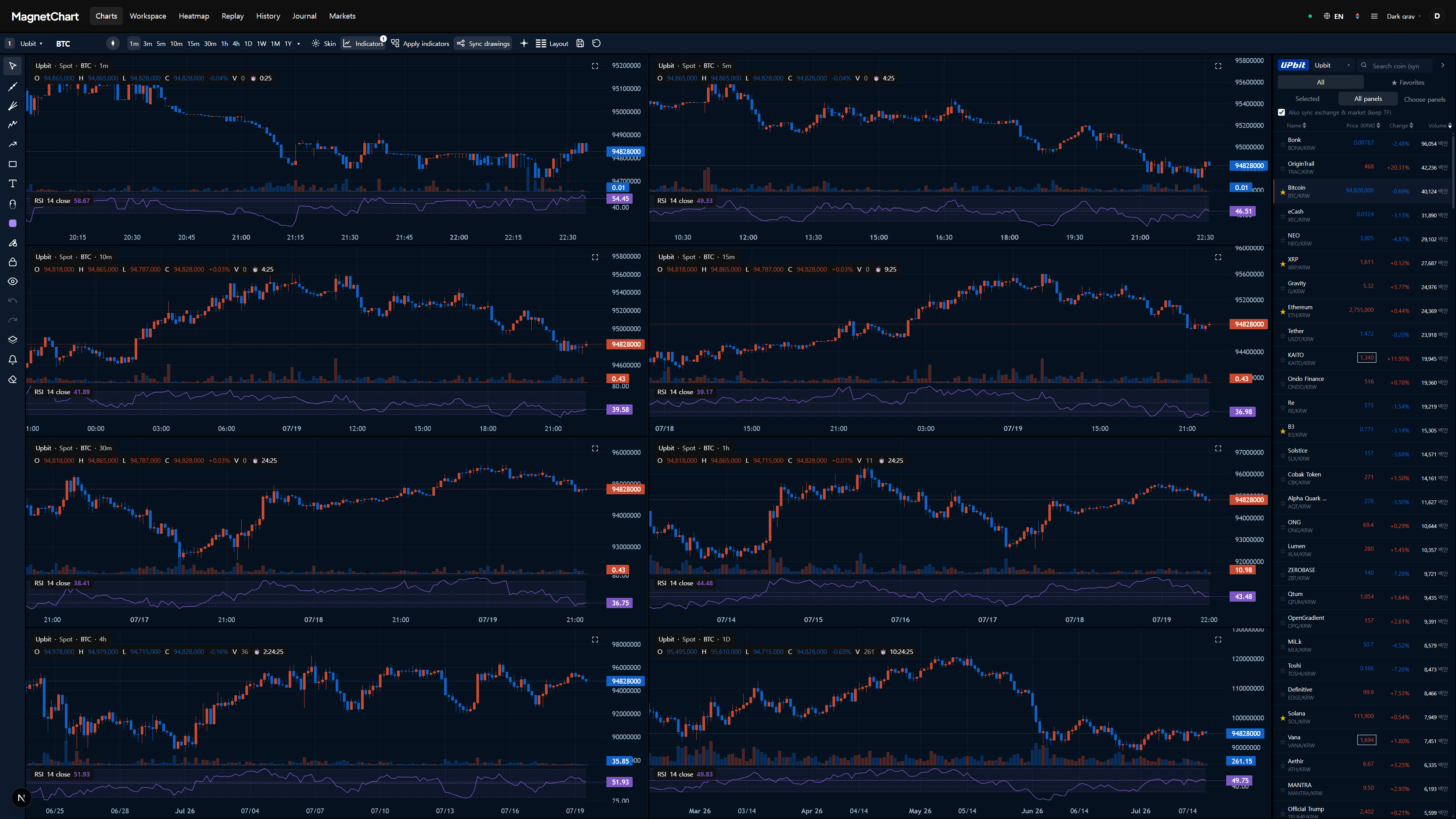Click the pencil-lock drawing mode icon
The image size is (1456, 819).
click(13, 243)
